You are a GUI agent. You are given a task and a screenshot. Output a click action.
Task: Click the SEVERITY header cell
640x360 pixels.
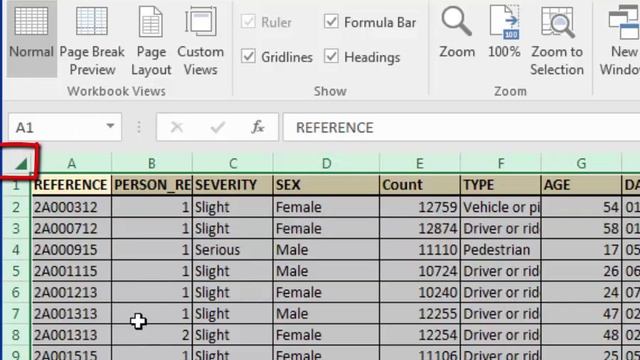233,185
